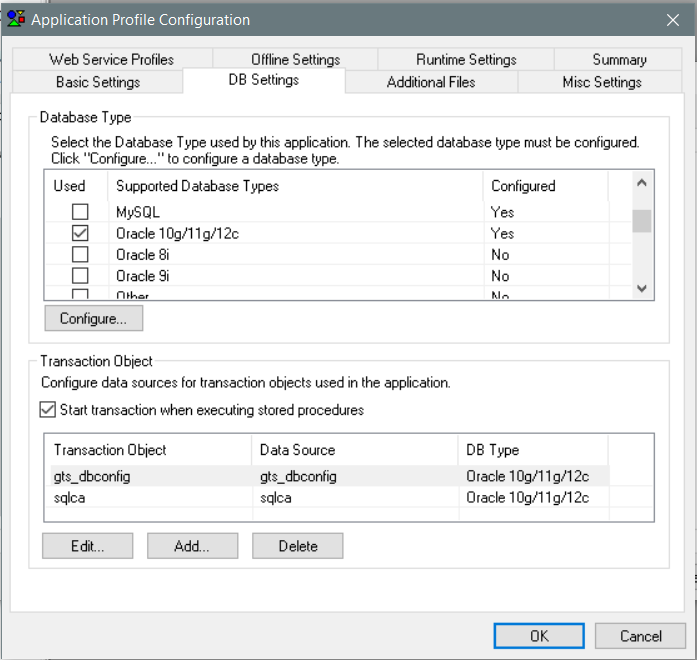Switch to Additional Files tab
The width and height of the screenshot is (697, 660).
click(431, 82)
